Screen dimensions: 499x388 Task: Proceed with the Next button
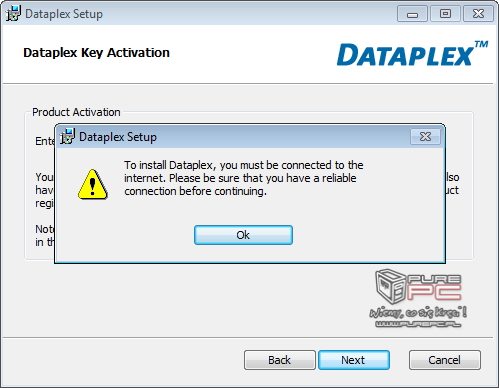tap(354, 360)
